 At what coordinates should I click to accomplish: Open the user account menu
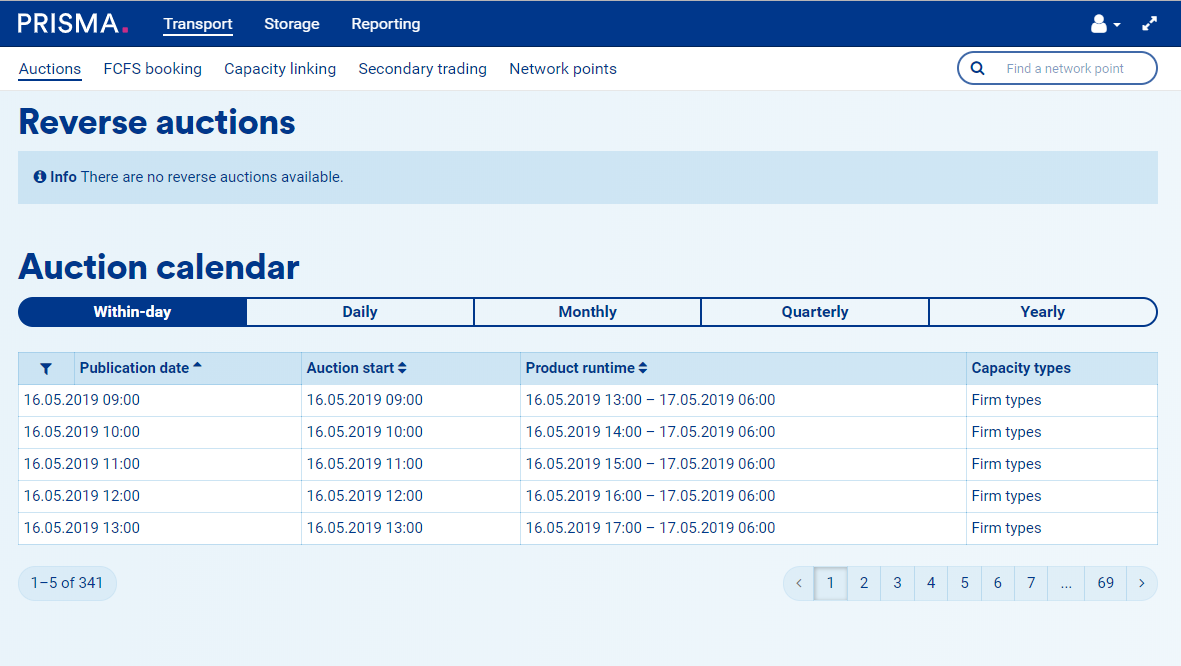1104,24
